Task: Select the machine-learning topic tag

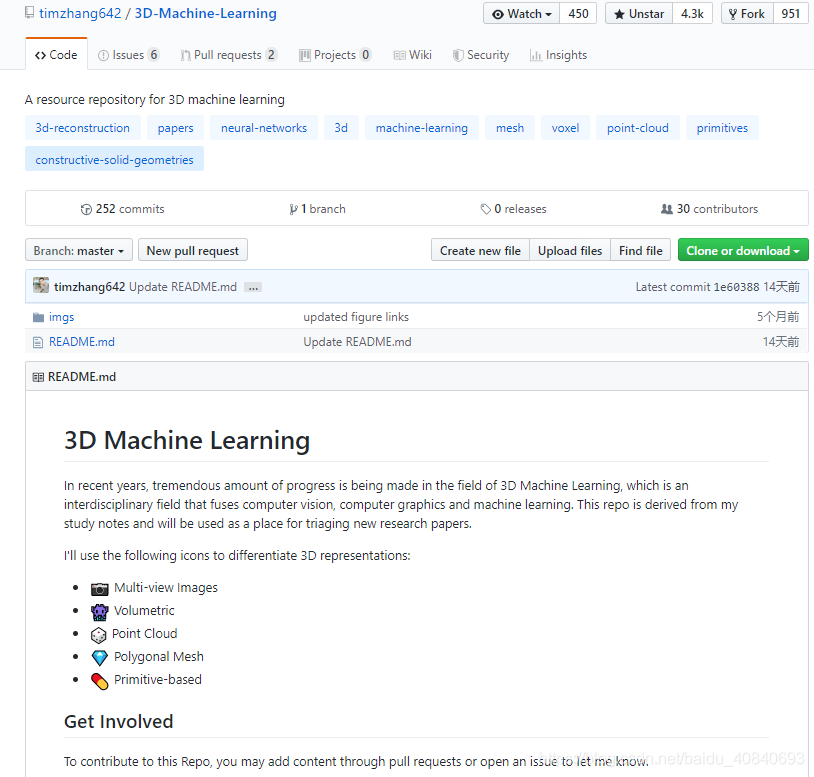Action: point(422,128)
